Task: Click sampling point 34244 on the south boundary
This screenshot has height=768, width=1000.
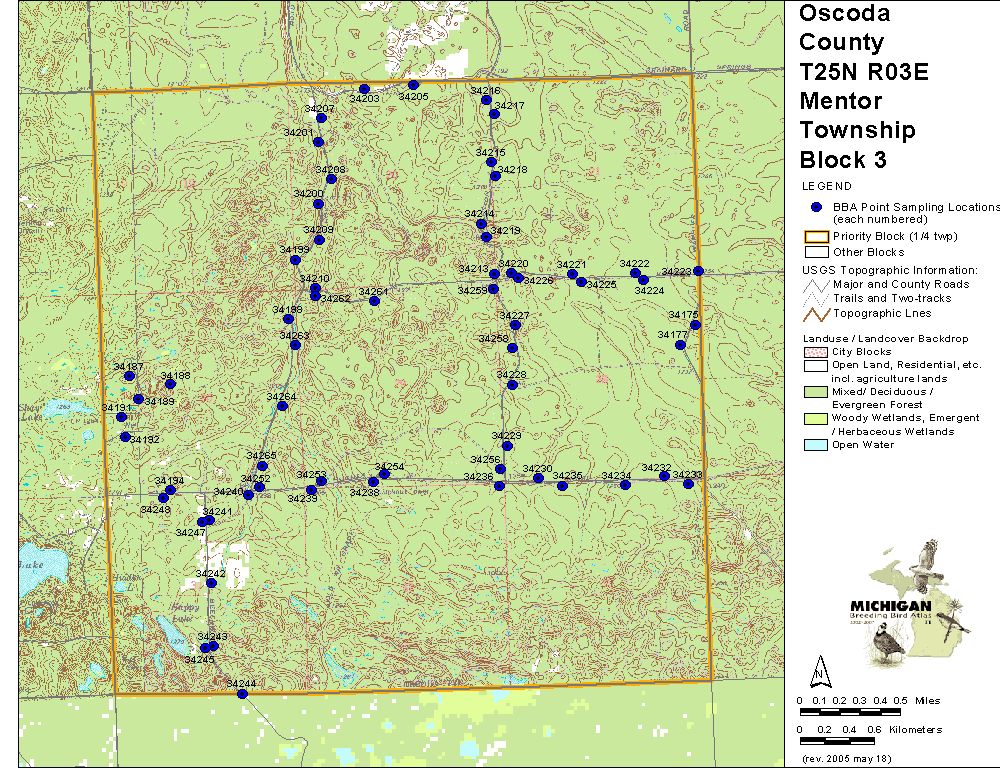Action: point(242,694)
